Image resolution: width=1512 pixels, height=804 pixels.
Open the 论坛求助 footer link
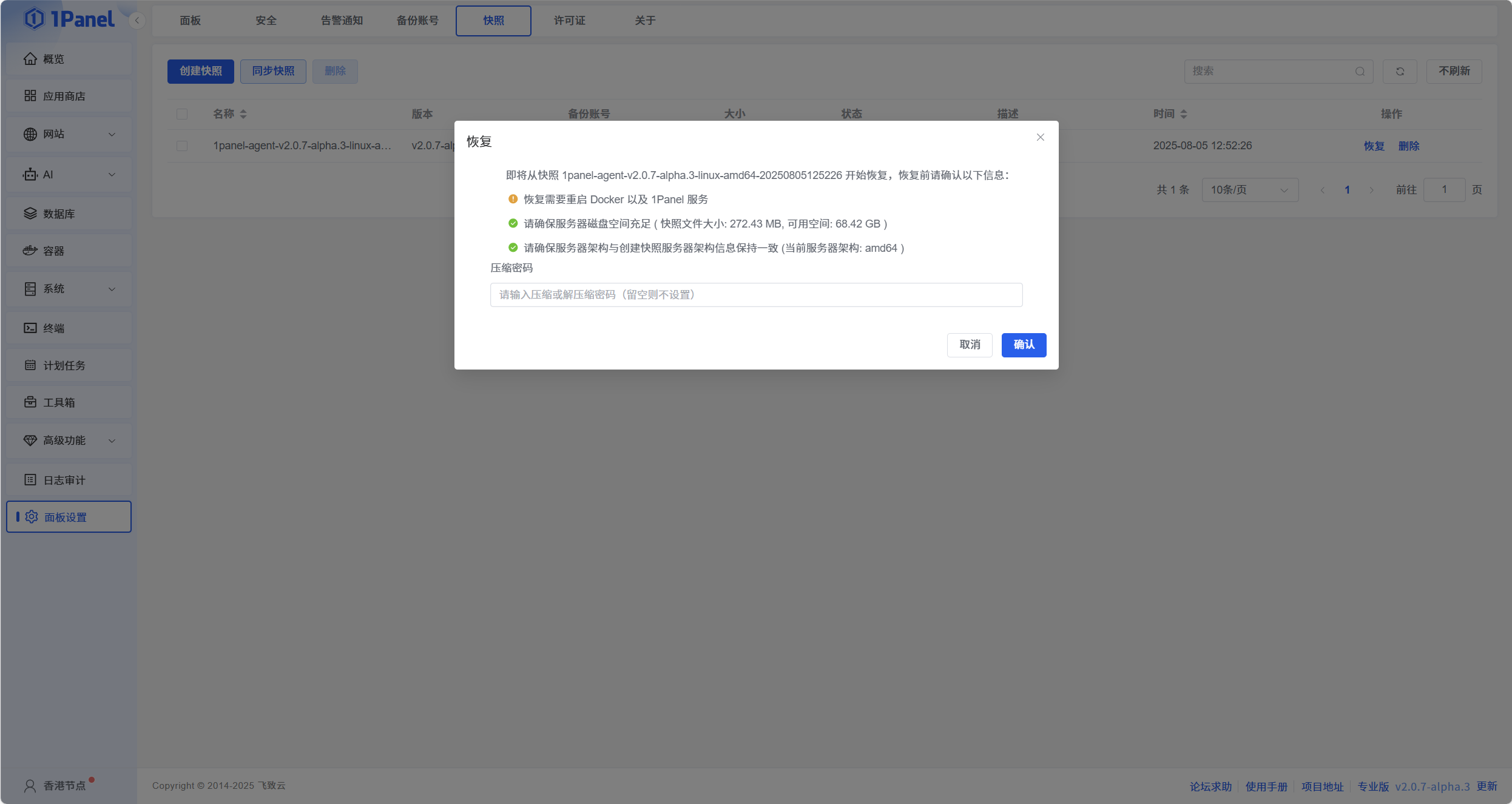pyautogui.click(x=1210, y=786)
